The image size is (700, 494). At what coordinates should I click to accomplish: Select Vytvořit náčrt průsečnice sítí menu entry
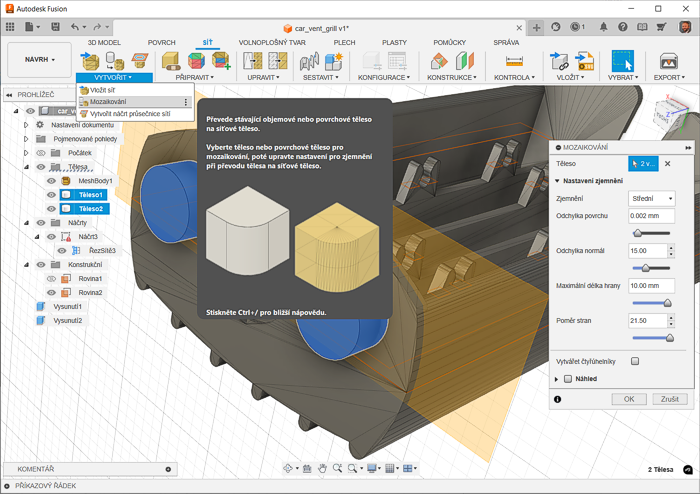coord(136,114)
